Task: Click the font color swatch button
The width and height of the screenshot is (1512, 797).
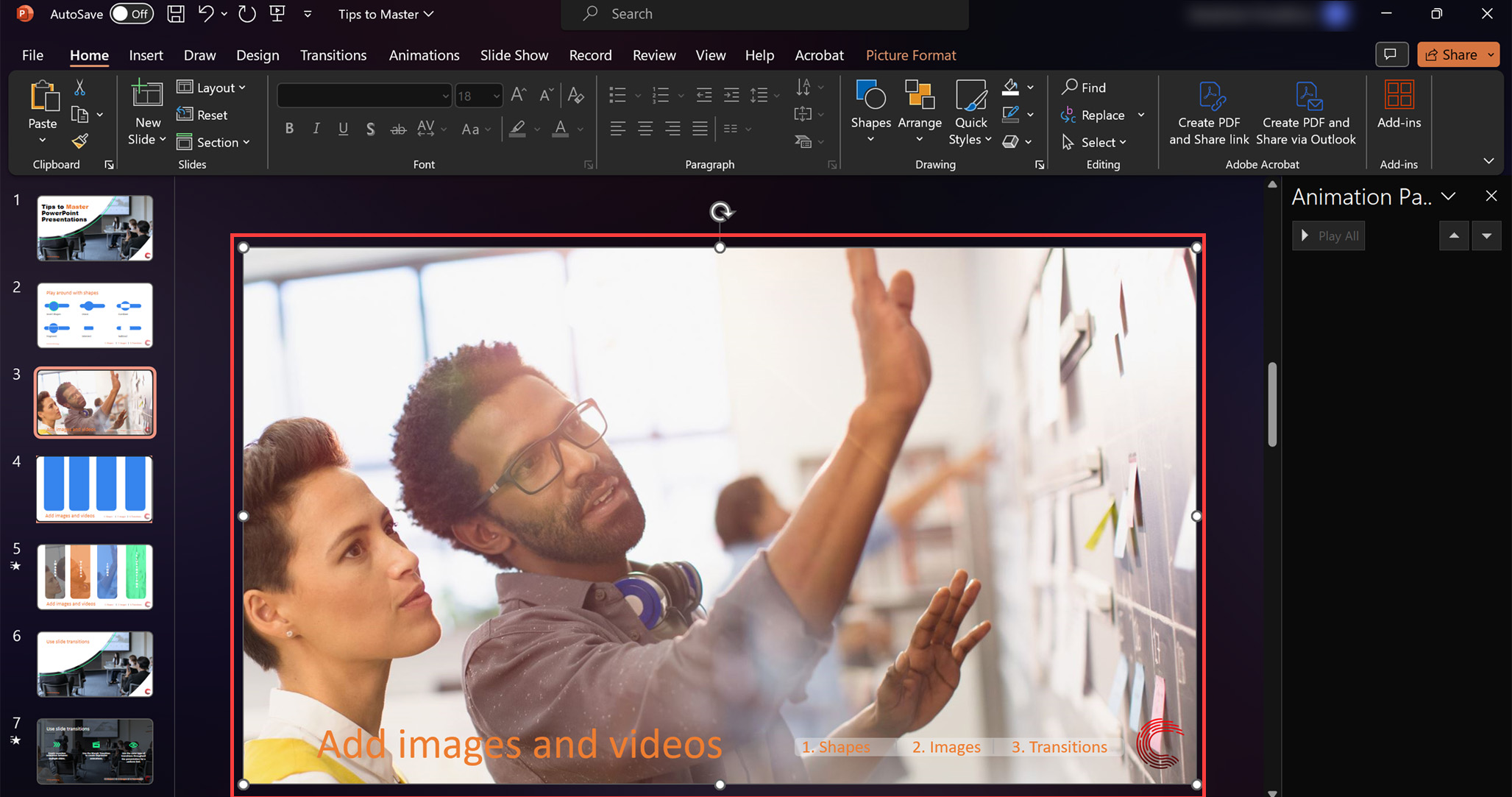Action: click(561, 129)
